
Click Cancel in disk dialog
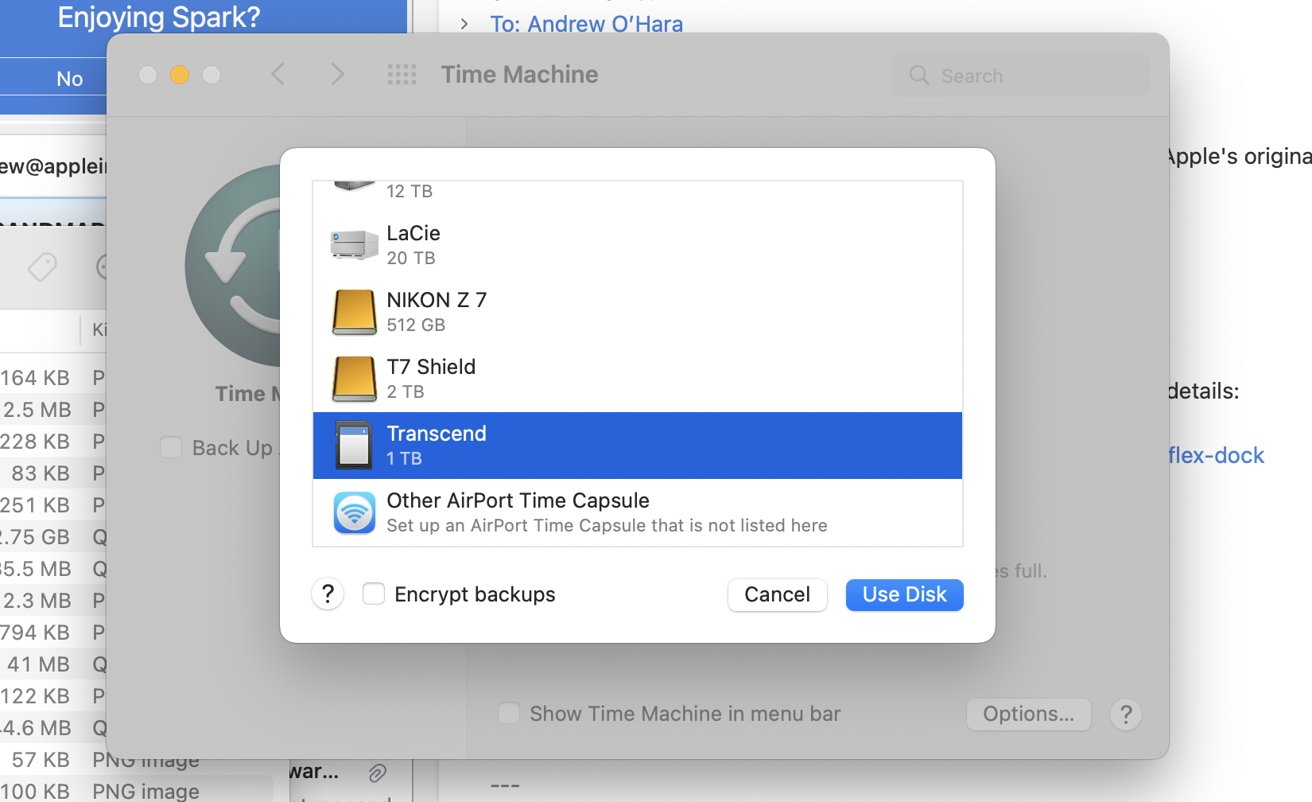click(777, 594)
